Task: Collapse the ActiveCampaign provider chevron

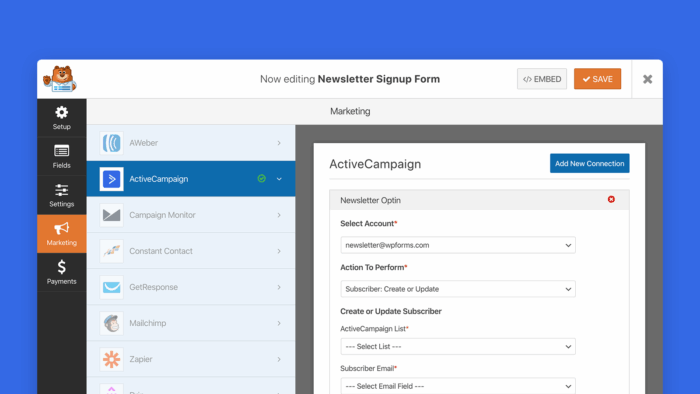Action: point(279,179)
